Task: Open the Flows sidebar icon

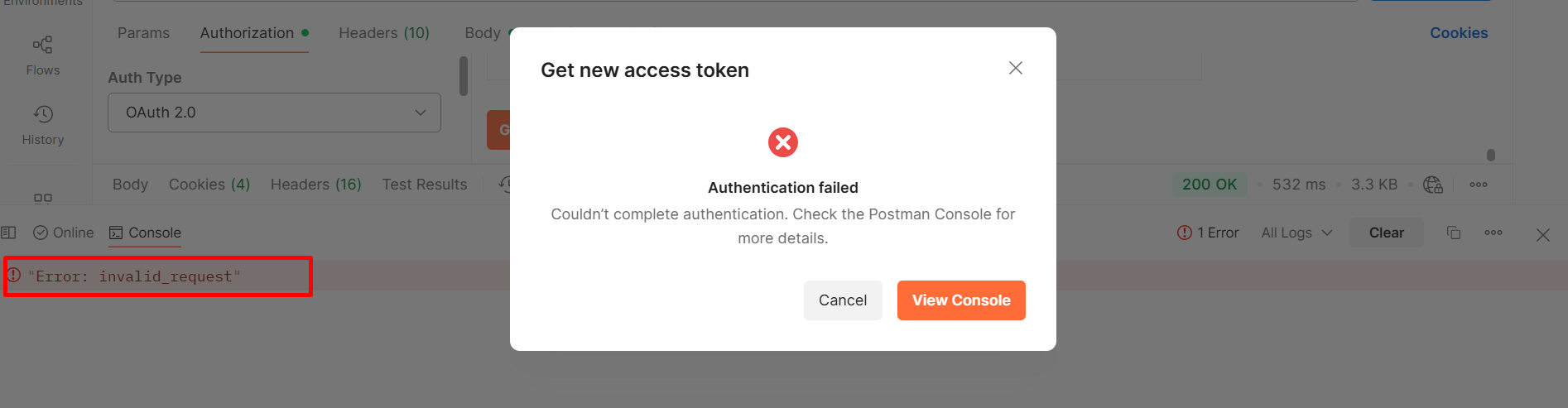Action: (43, 55)
